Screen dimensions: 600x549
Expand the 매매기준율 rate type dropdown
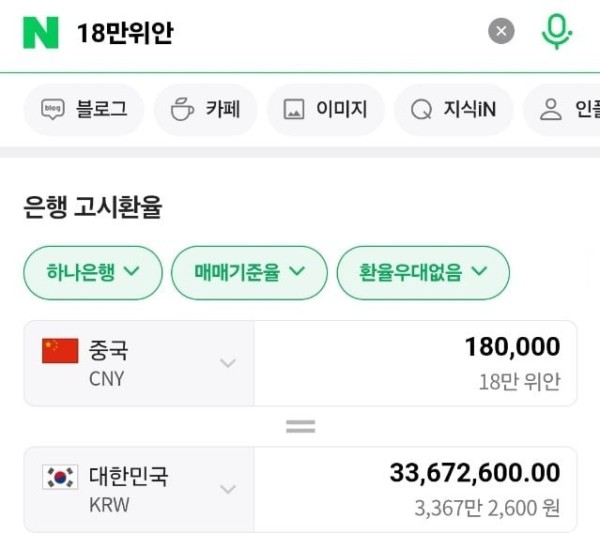click(x=249, y=272)
